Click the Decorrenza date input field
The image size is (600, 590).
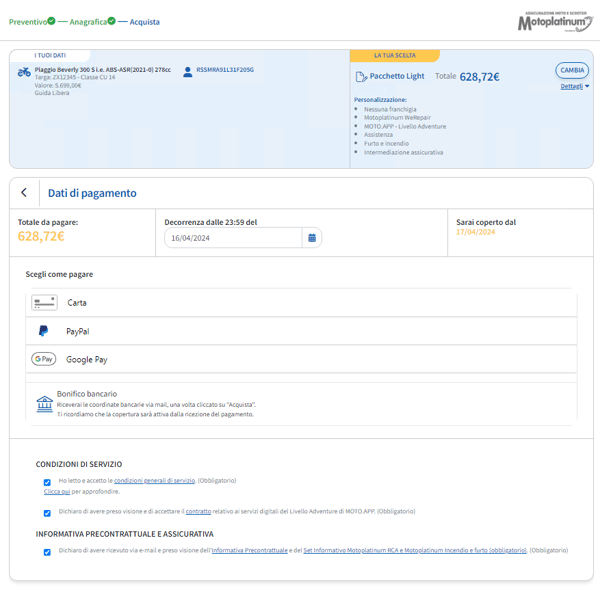click(x=233, y=238)
